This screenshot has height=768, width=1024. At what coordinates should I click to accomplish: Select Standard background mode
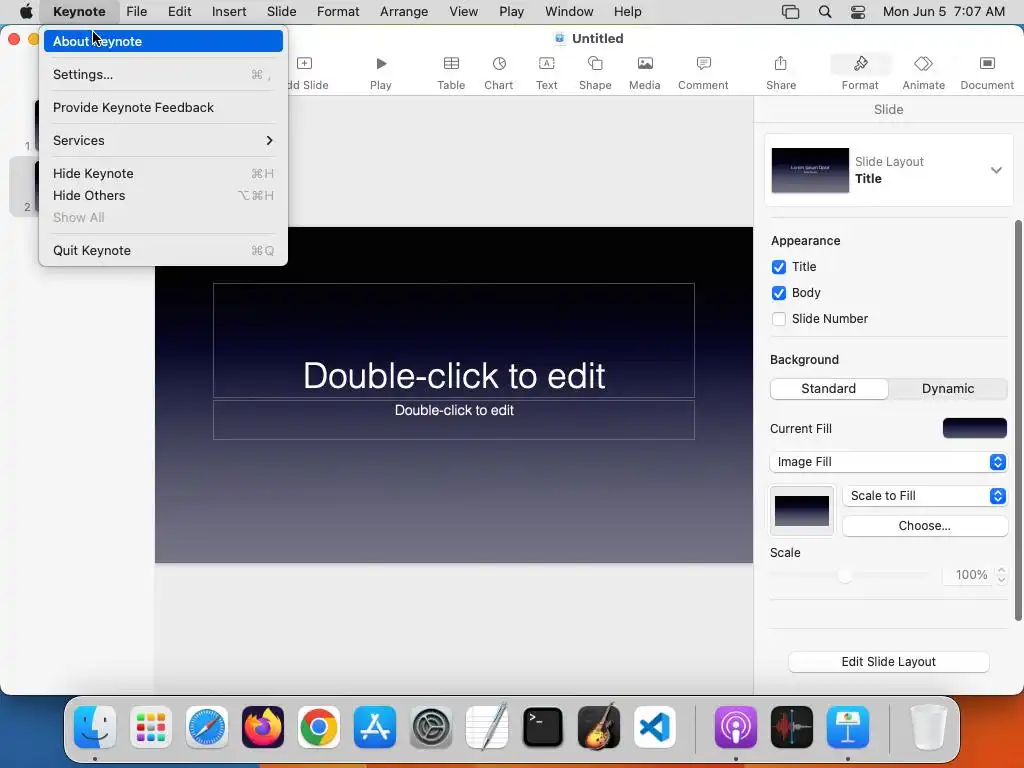click(829, 389)
